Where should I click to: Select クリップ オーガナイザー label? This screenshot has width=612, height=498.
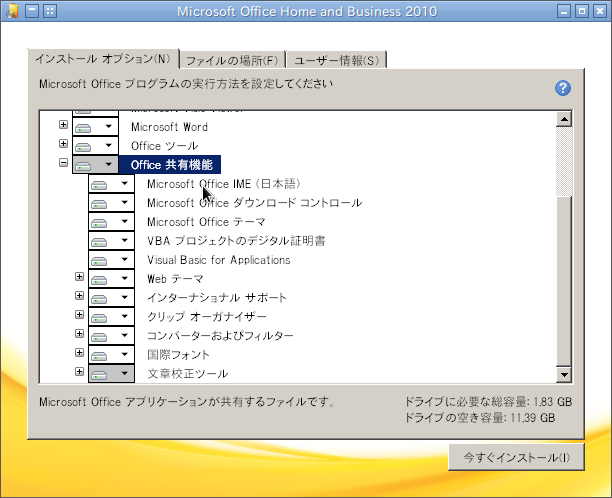[207, 317]
